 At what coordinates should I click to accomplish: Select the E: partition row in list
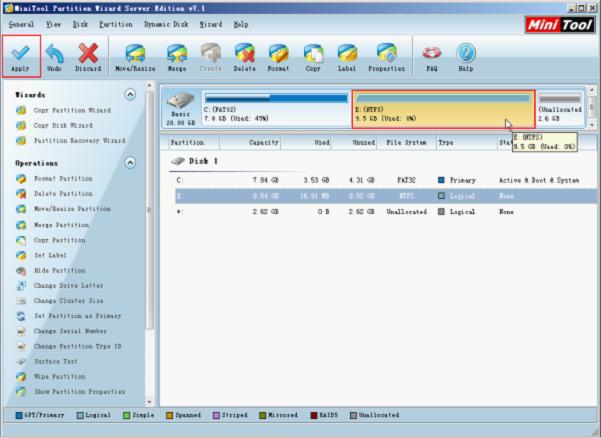click(x=385, y=196)
